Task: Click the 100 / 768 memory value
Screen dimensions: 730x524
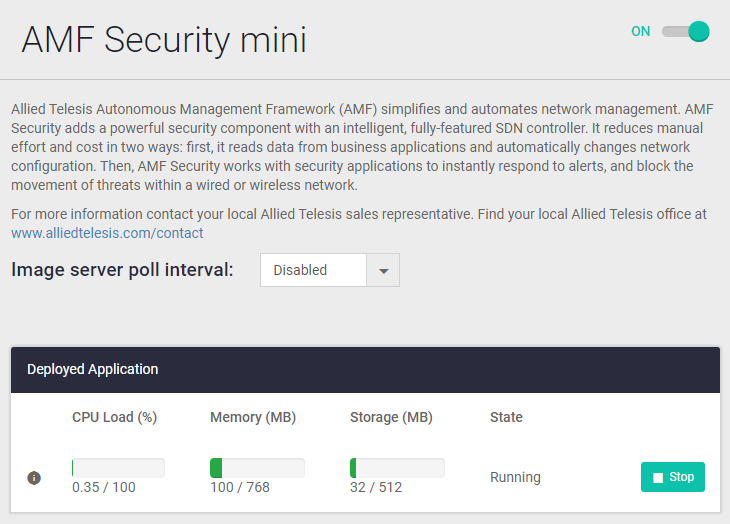Action: coord(240,487)
